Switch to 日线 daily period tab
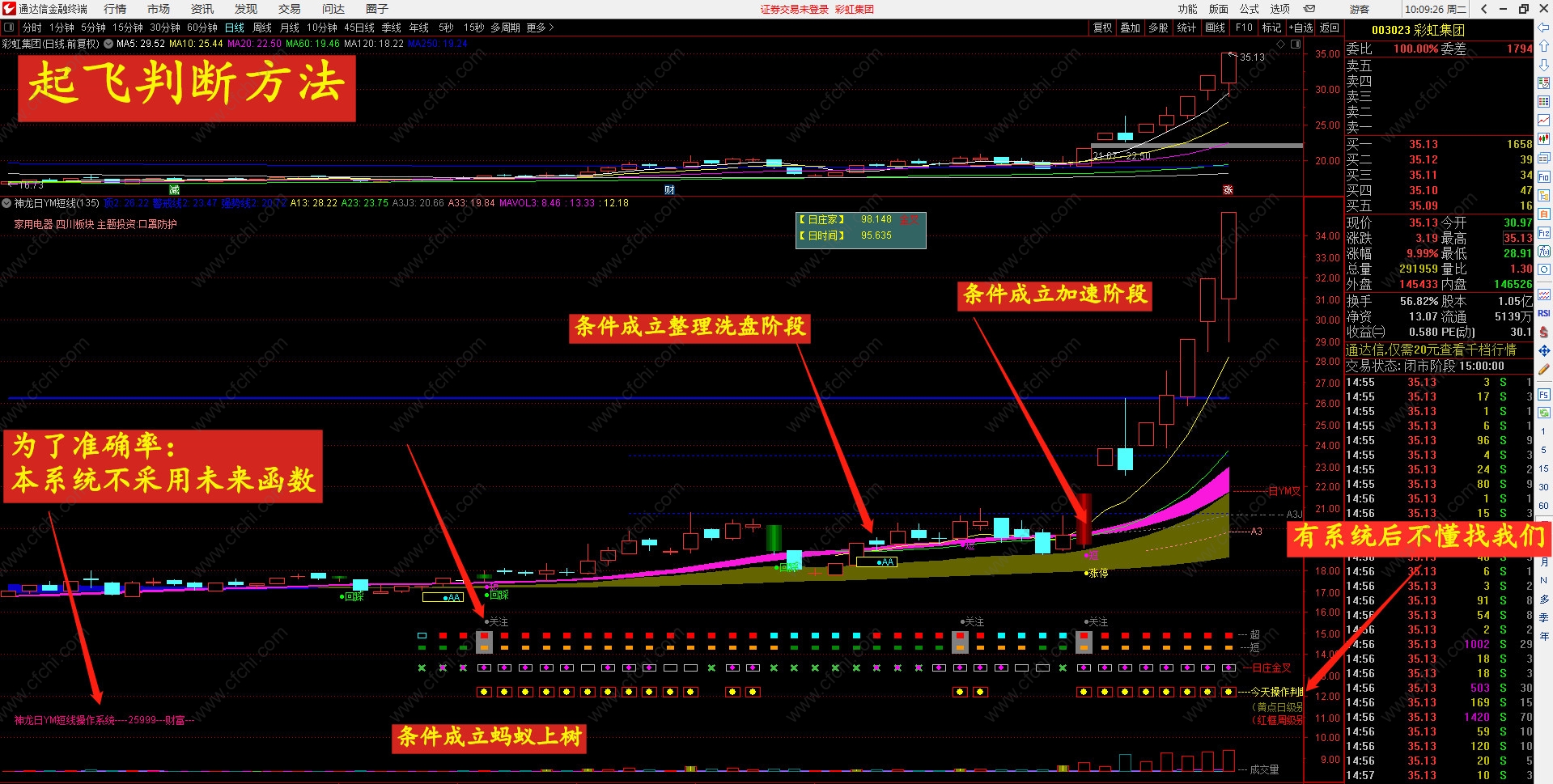The width and height of the screenshot is (1553, 784). (x=235, y=28)
